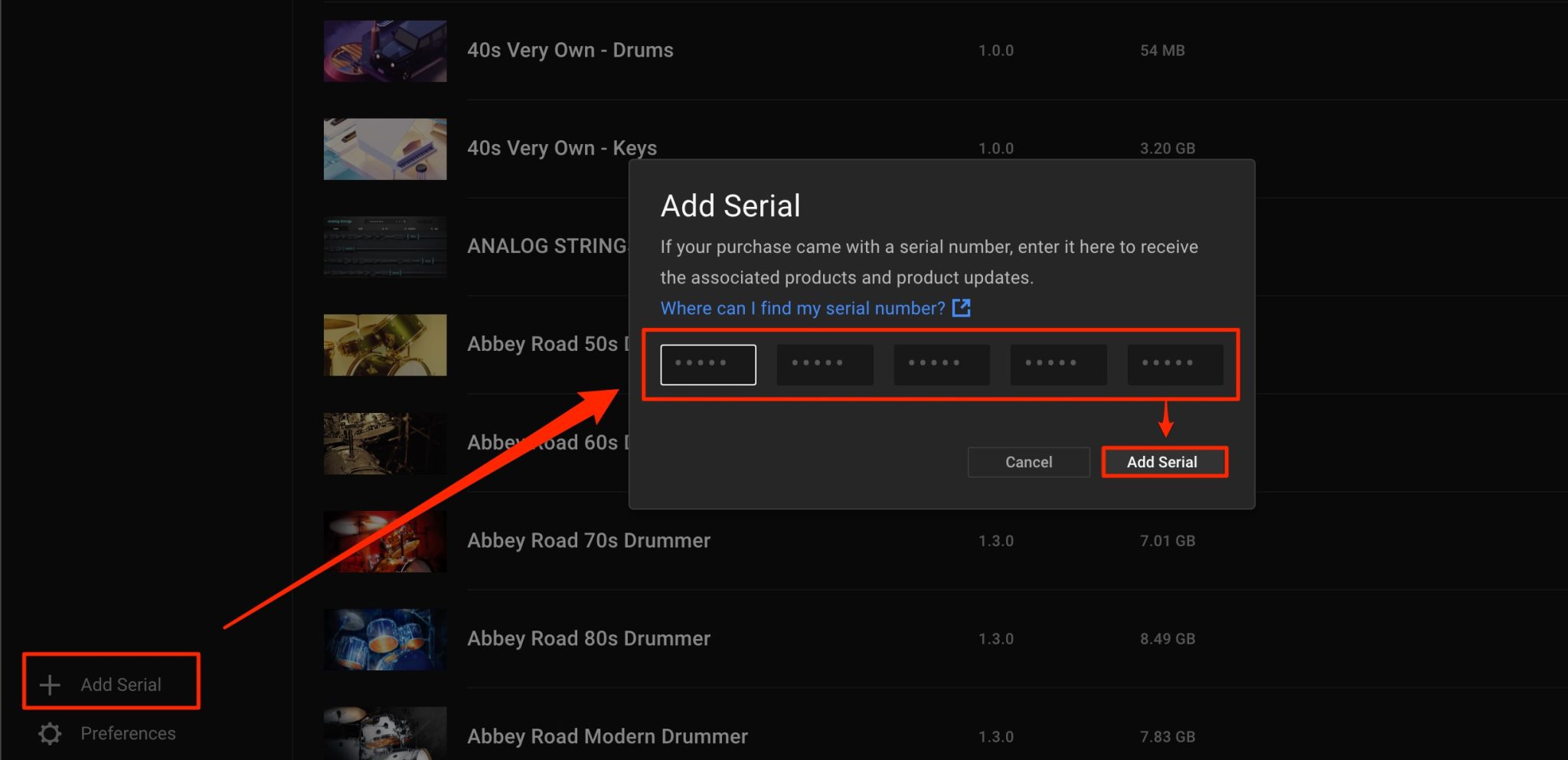
Task: Select the 40s Very Own - Keys thumbnail
Action: click(x=385, y=149)
